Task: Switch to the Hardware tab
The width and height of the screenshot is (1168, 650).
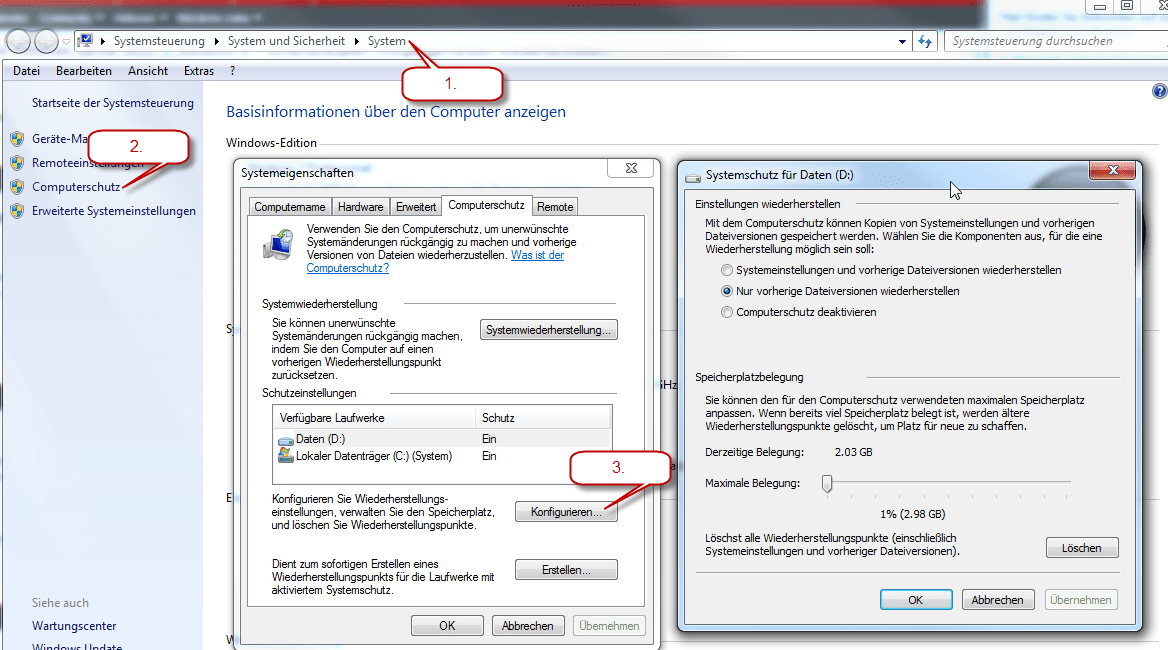Action: 361,207
